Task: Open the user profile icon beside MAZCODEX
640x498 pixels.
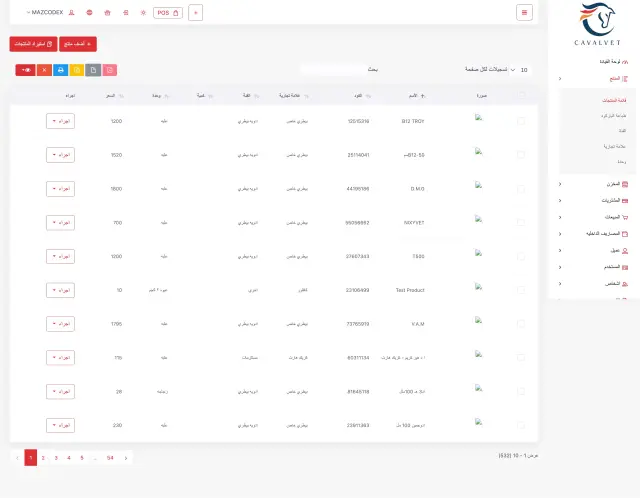Action: (71, 13)
